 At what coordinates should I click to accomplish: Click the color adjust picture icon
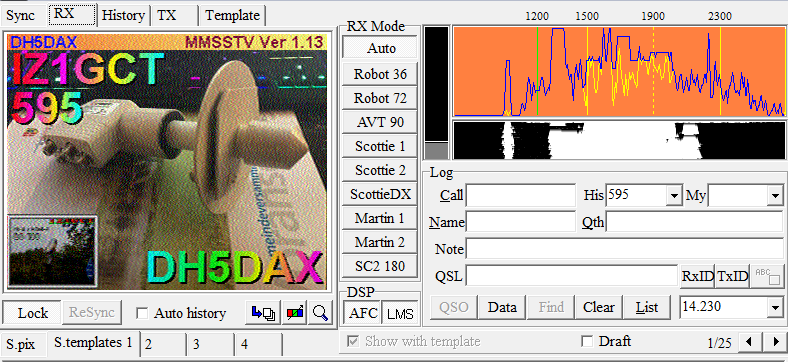click(x=295, y=313)
